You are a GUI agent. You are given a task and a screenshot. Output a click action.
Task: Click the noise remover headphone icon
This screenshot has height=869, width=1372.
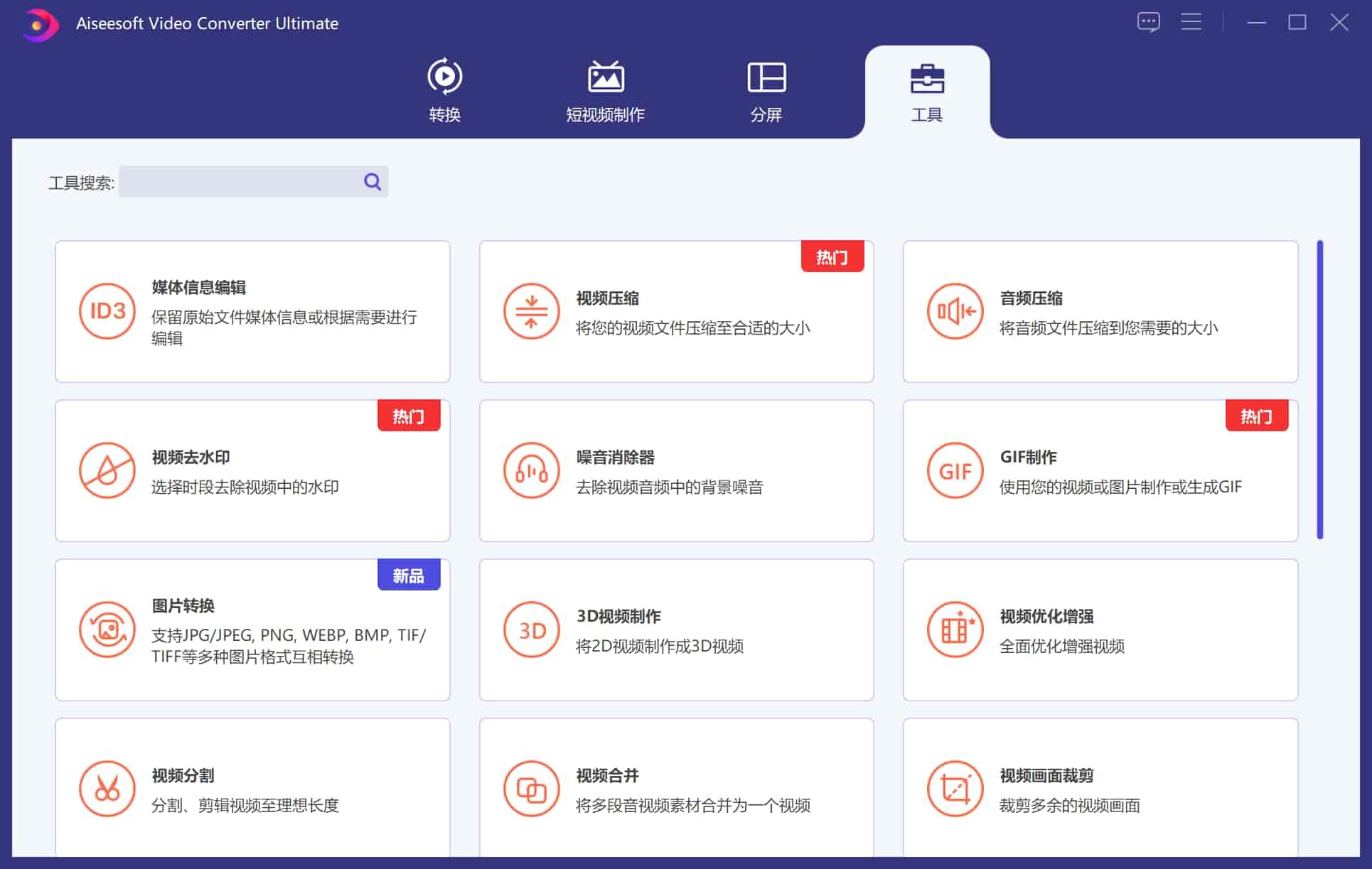point(531,470)
